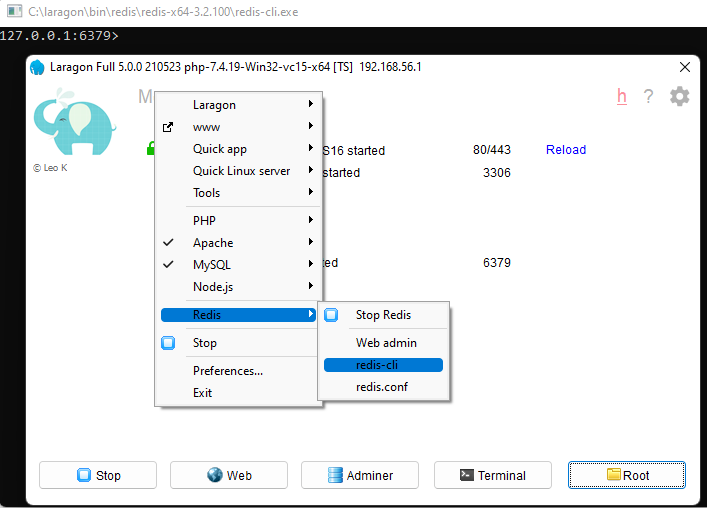Click the Web button
Viewport: 707px width, 508px height.
click(x=229, y=475)
